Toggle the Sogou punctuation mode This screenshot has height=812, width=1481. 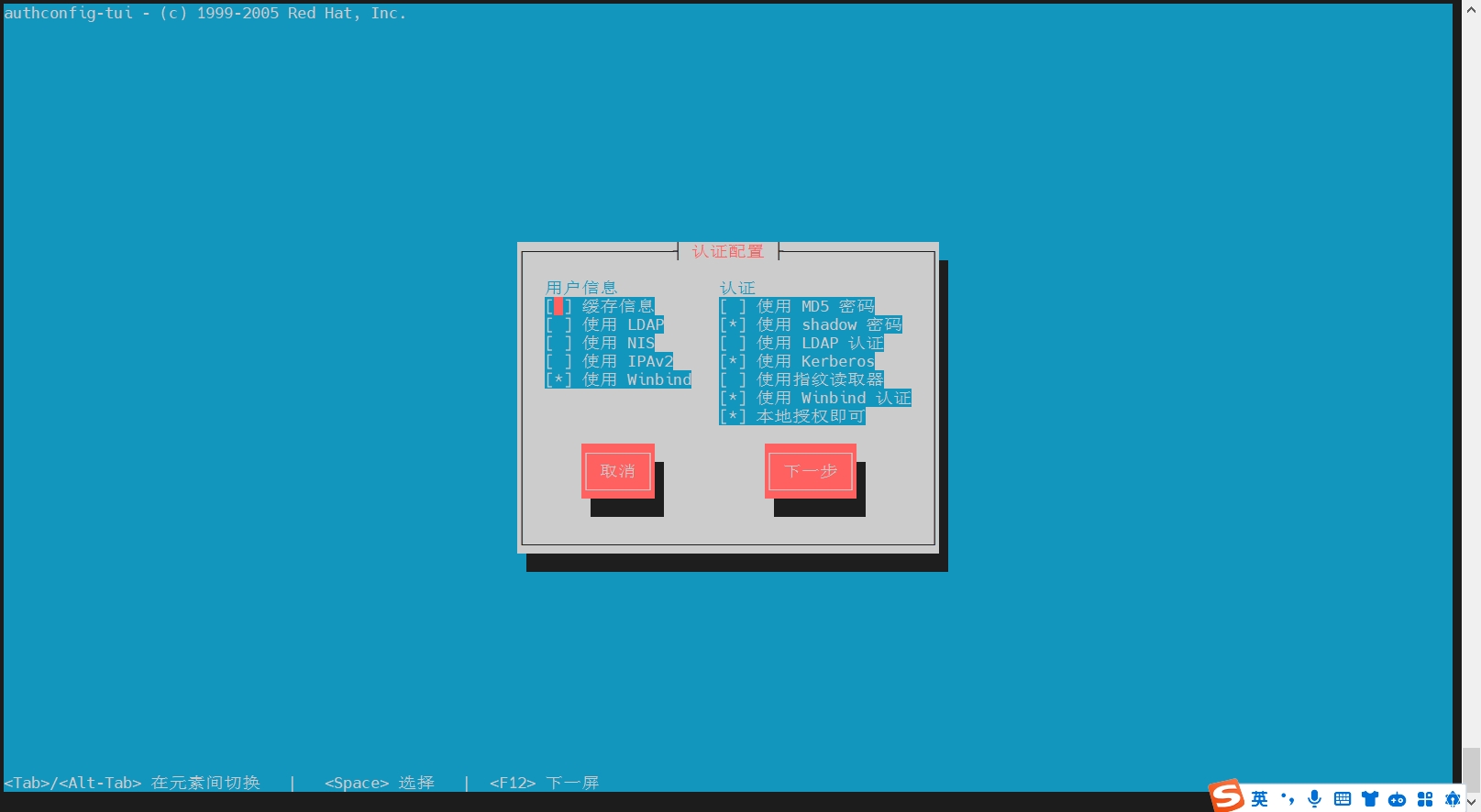(x=1288, y=799)
